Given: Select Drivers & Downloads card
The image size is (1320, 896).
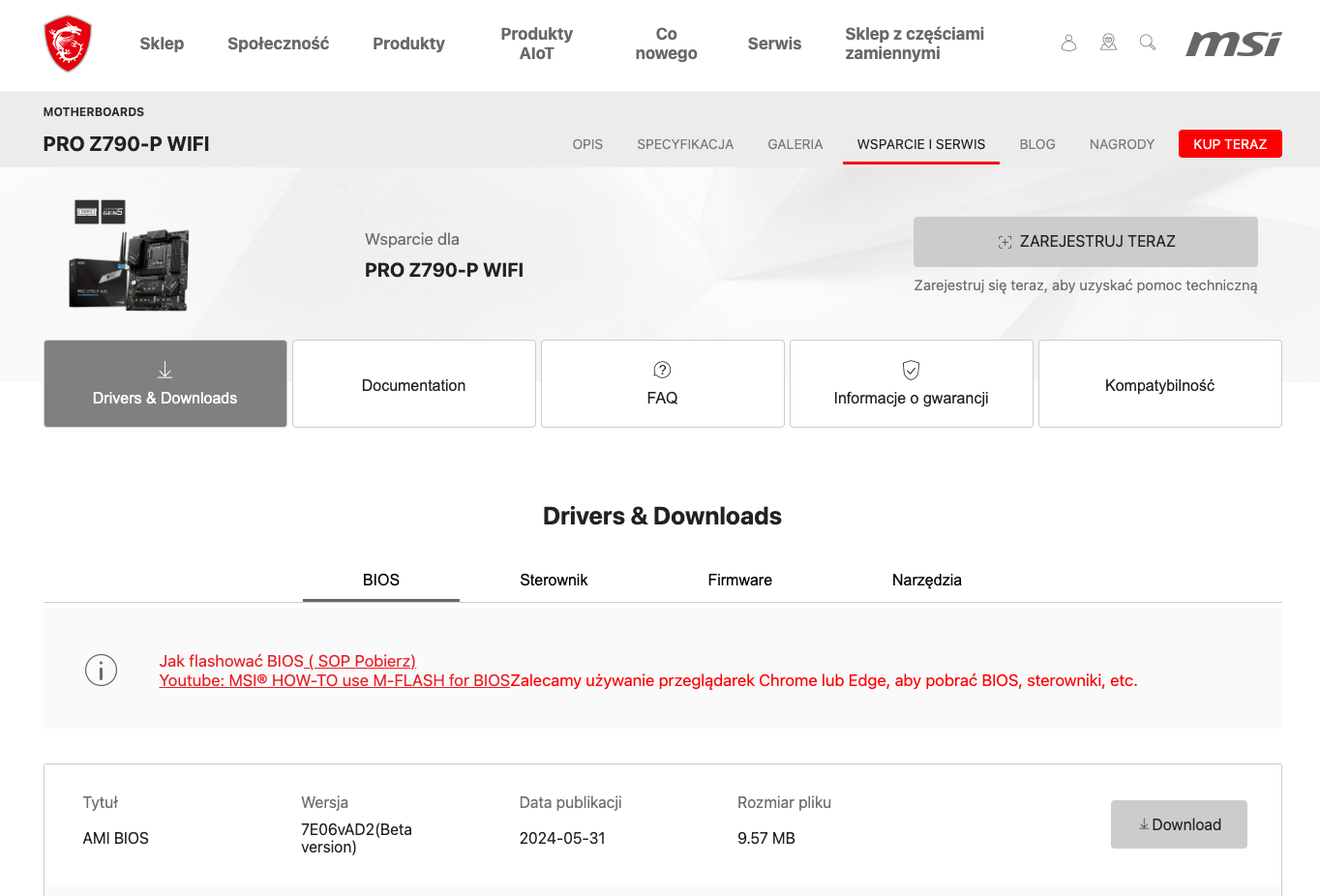Looking at the screenshot, I should pyautogui.click(x=165, y=383).
